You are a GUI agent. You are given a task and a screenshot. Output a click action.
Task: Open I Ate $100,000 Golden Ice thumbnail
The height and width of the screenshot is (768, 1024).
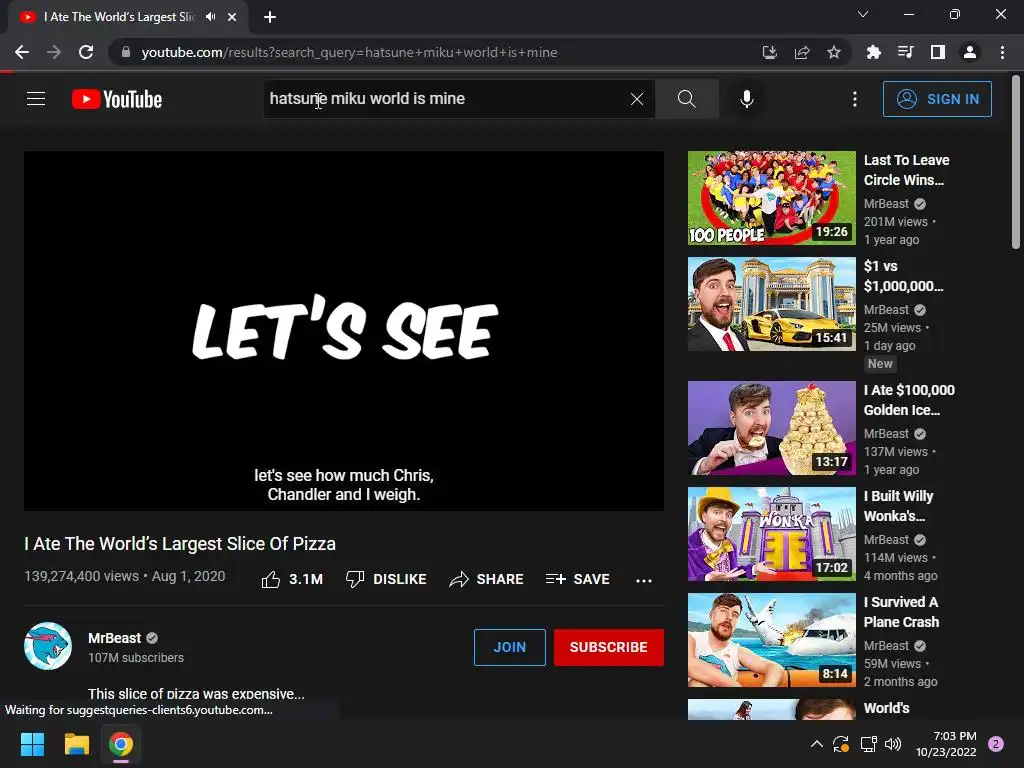(771, 428)
